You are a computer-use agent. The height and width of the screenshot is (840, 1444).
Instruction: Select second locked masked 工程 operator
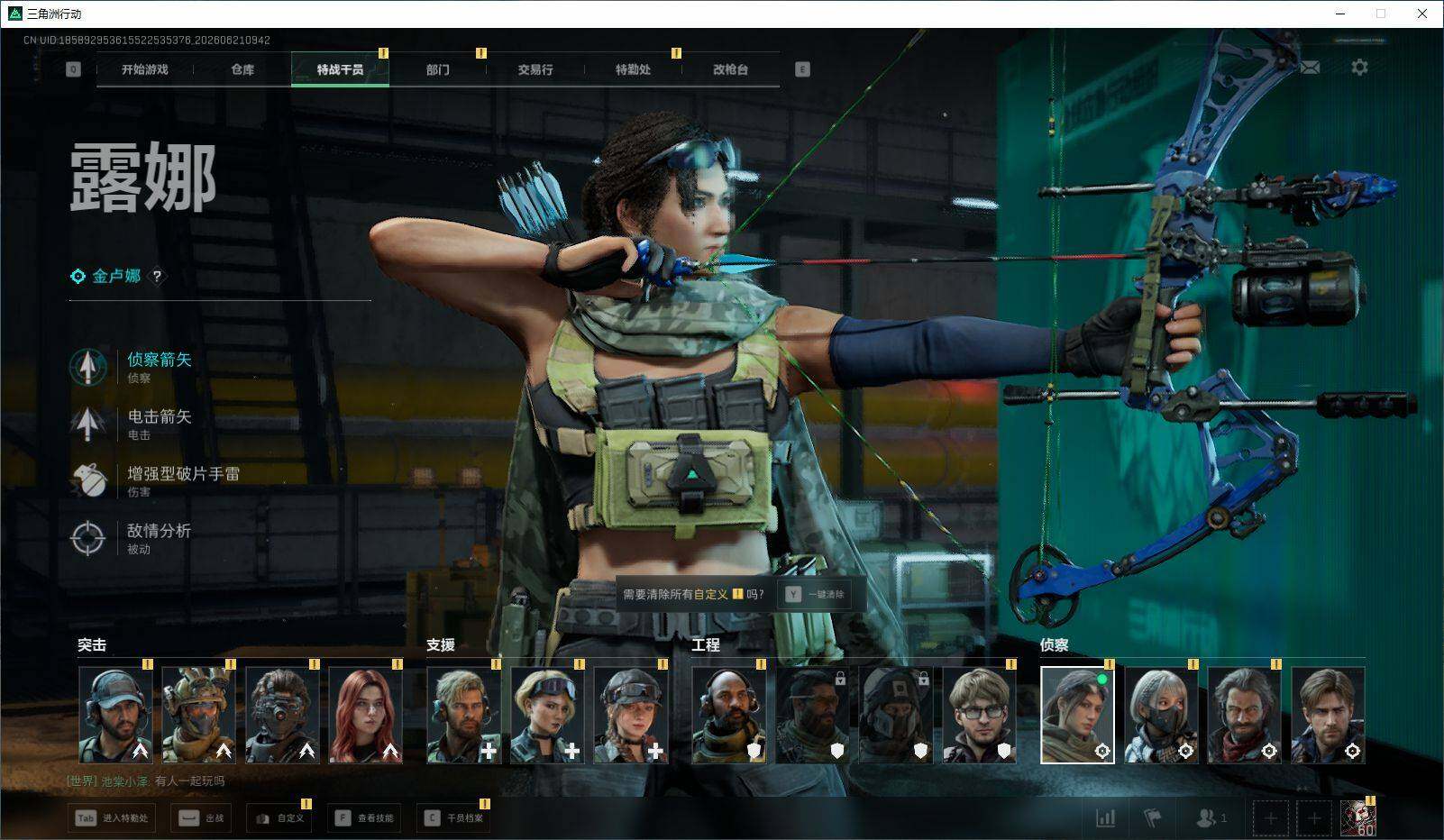point(896,715)
